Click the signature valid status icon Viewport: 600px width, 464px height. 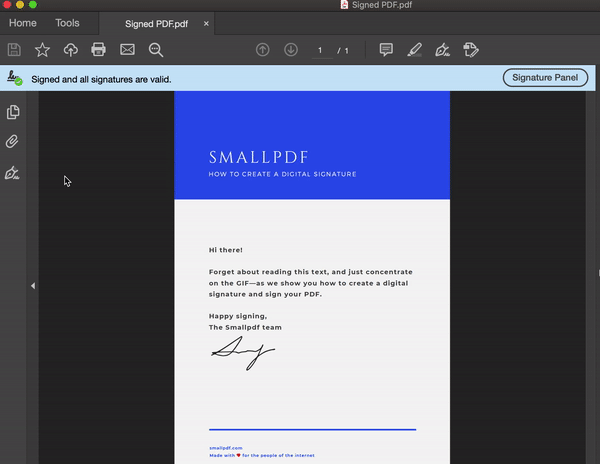(x=15, y=78)
